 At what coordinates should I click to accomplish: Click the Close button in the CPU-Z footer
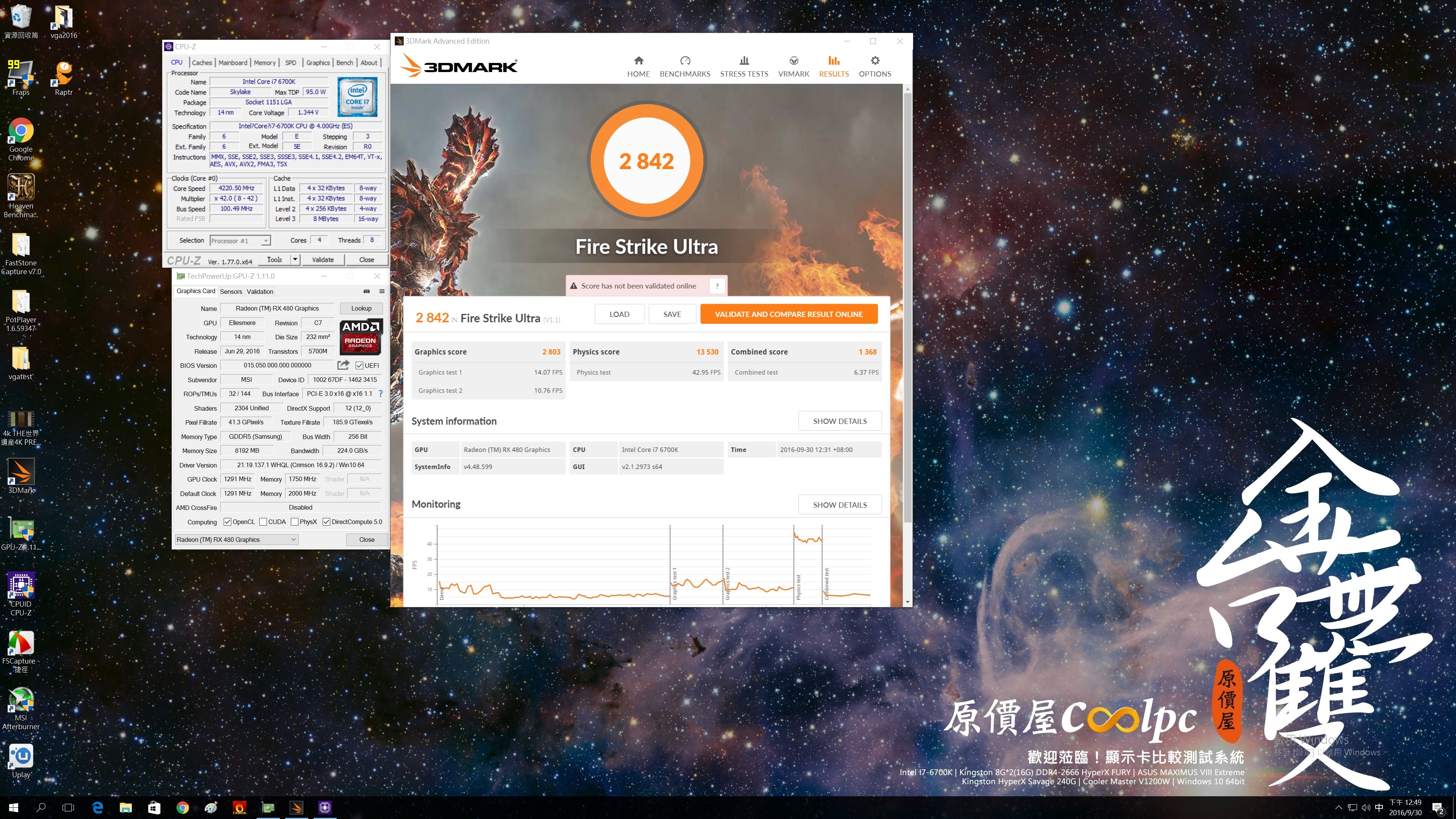point(366,259)
